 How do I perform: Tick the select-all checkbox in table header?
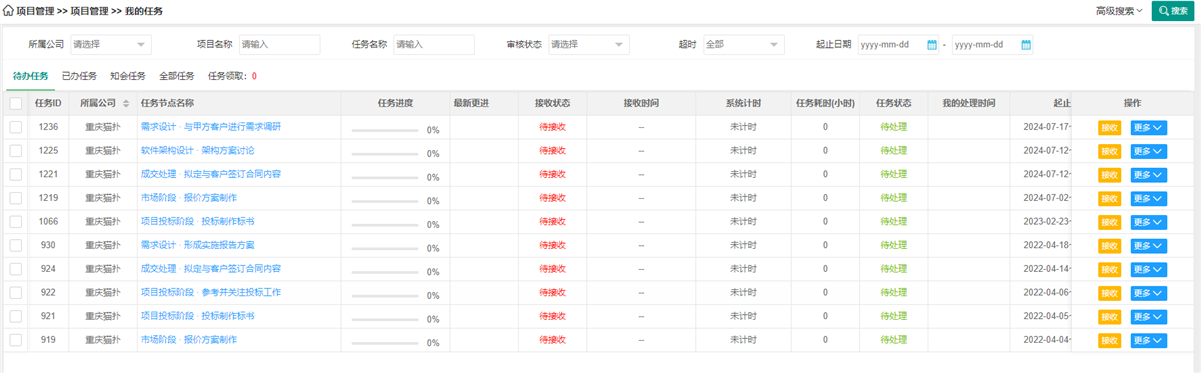click(x=16, y=103)
